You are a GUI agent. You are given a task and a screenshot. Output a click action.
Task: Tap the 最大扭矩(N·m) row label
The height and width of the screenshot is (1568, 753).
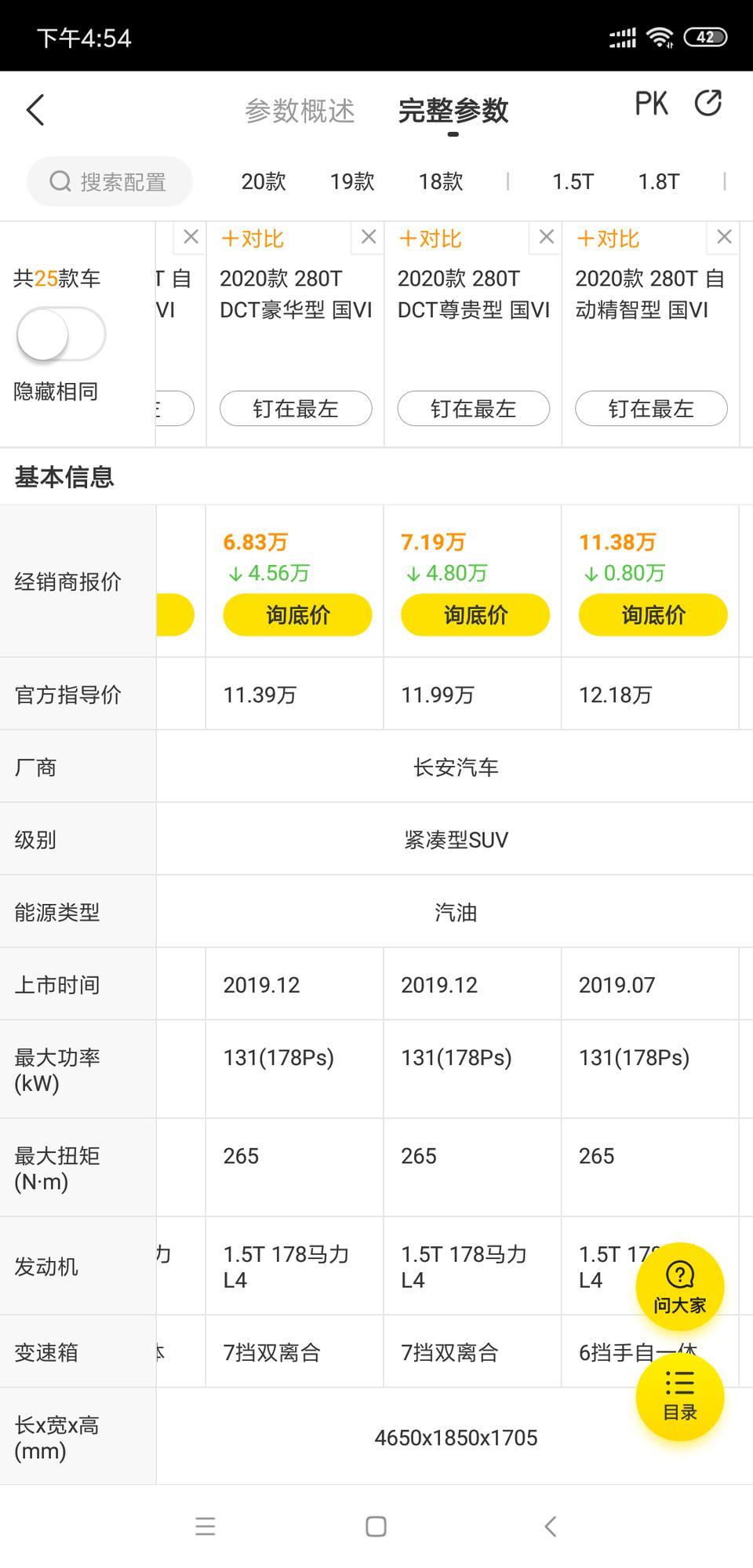[56, 1168]
